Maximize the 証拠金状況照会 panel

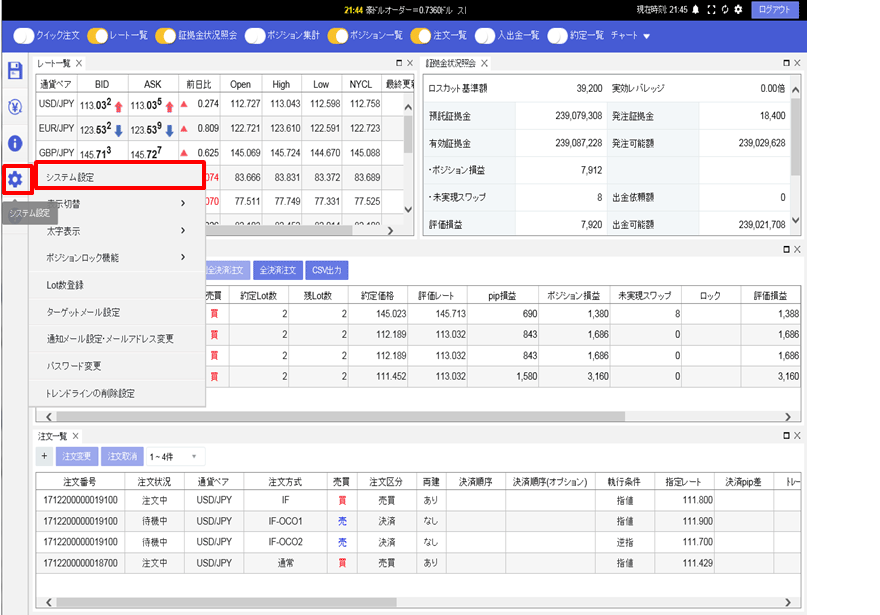tap(786, 63)
